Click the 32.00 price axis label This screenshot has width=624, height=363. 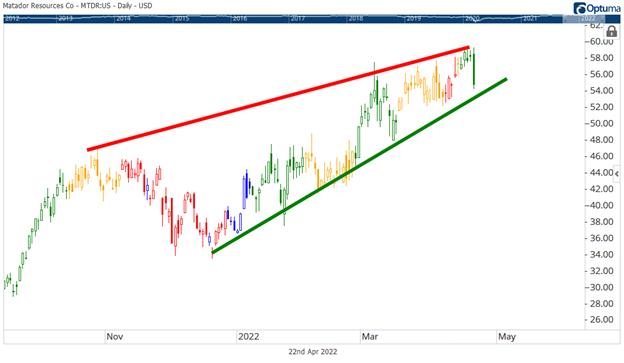601,271
